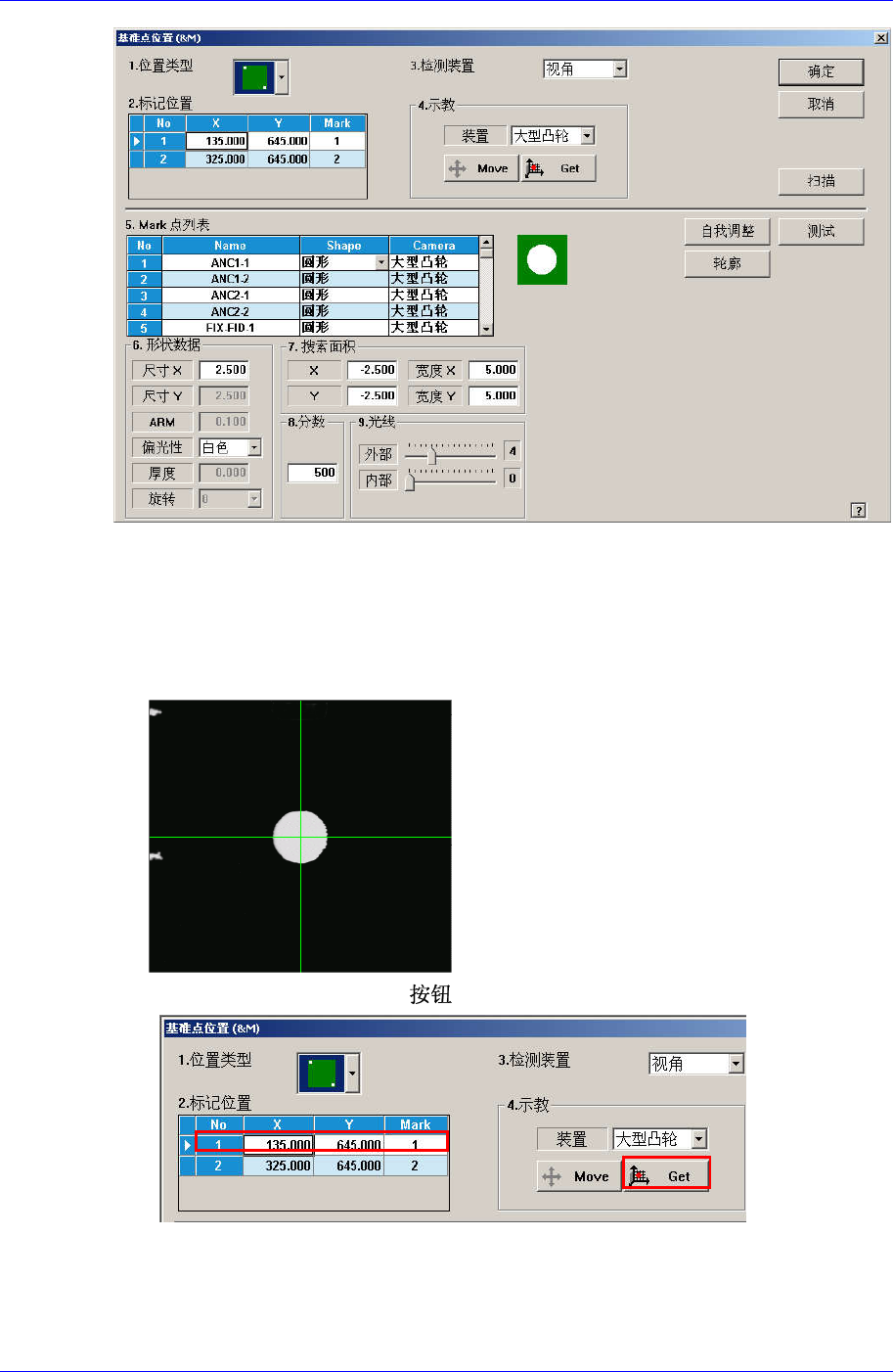Open the 视角 dropdown in lower dialog
Screen dimensions: 893x1372
737,1064
